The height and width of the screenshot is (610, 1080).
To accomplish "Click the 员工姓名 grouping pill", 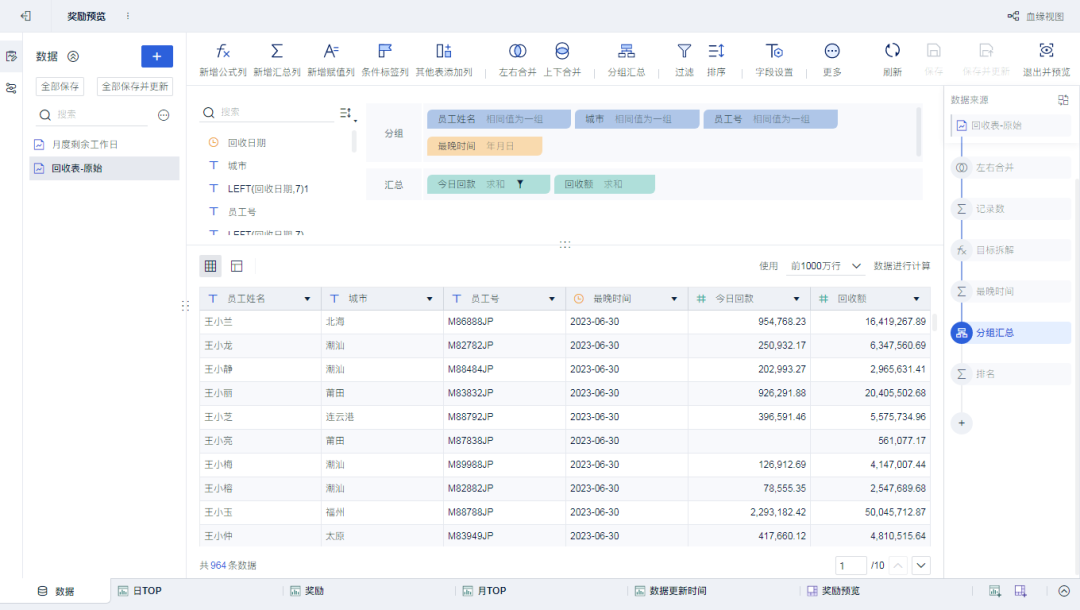I will pyautogui.click(x=499, y=119).
